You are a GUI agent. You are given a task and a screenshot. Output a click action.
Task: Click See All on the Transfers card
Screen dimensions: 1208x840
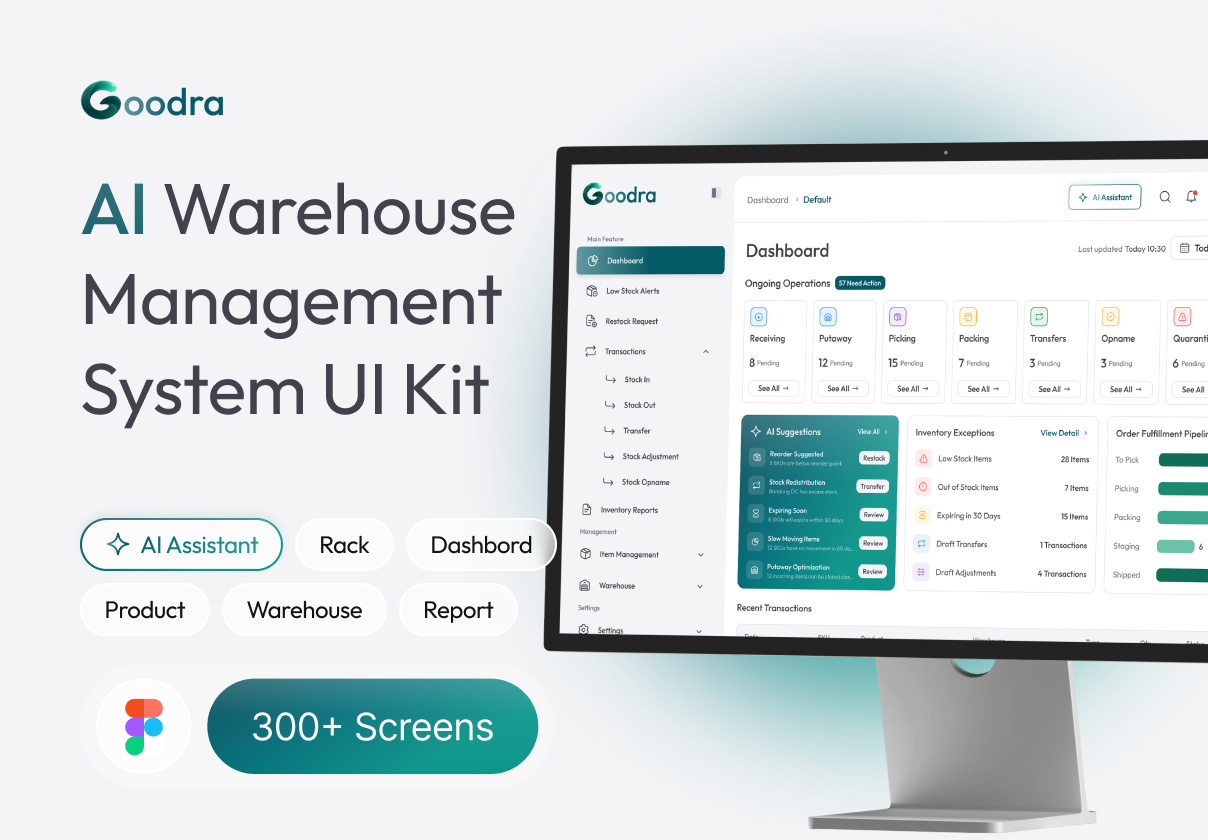pos(1053,389)
